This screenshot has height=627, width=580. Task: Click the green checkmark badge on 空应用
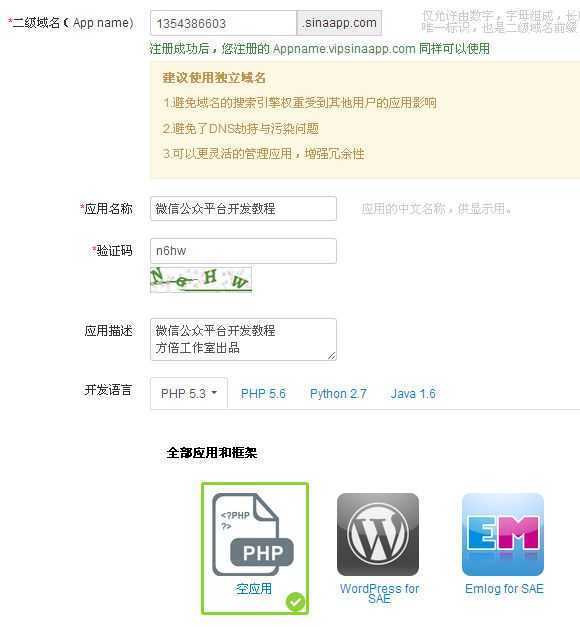click(296, 602)
